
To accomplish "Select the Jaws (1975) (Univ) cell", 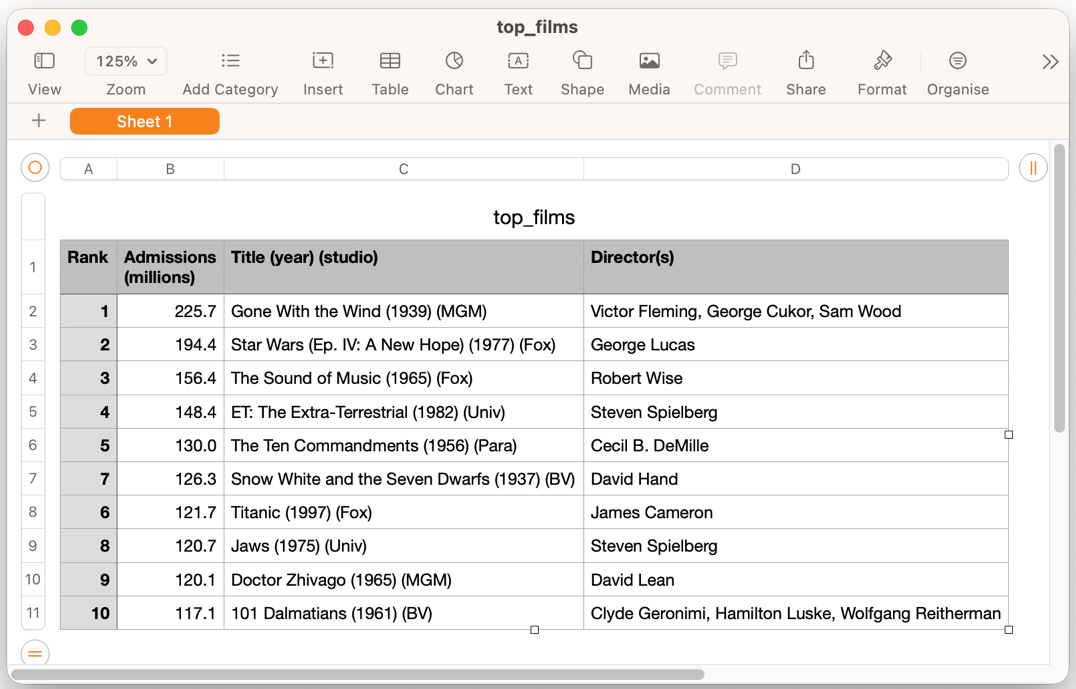I will click(404, 546).
